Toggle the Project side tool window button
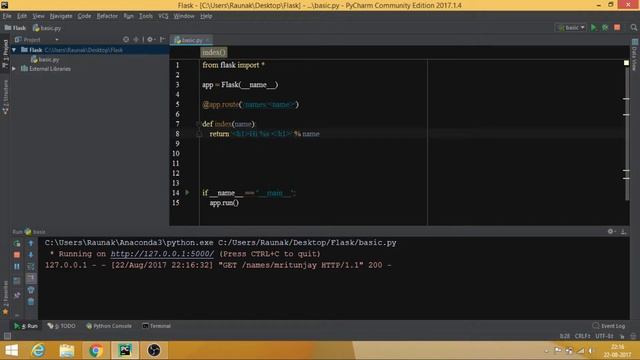 (5, 54)
